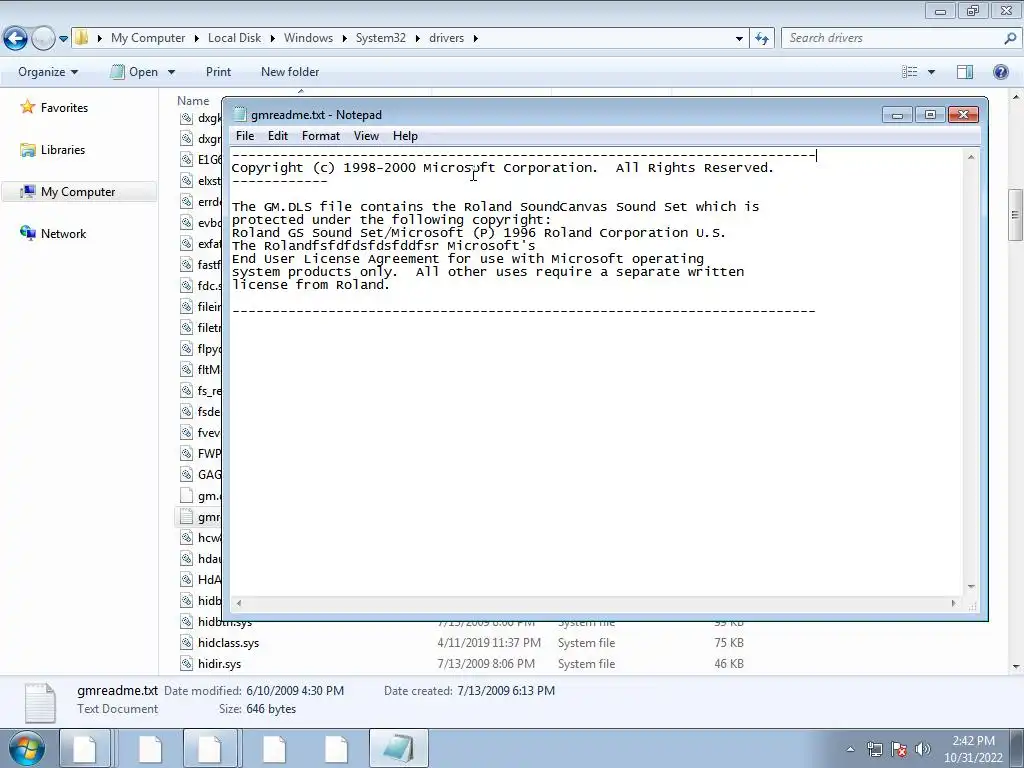Open the Help menu in Notepad
1024x768 pixels.
click(x=405, y=136)
